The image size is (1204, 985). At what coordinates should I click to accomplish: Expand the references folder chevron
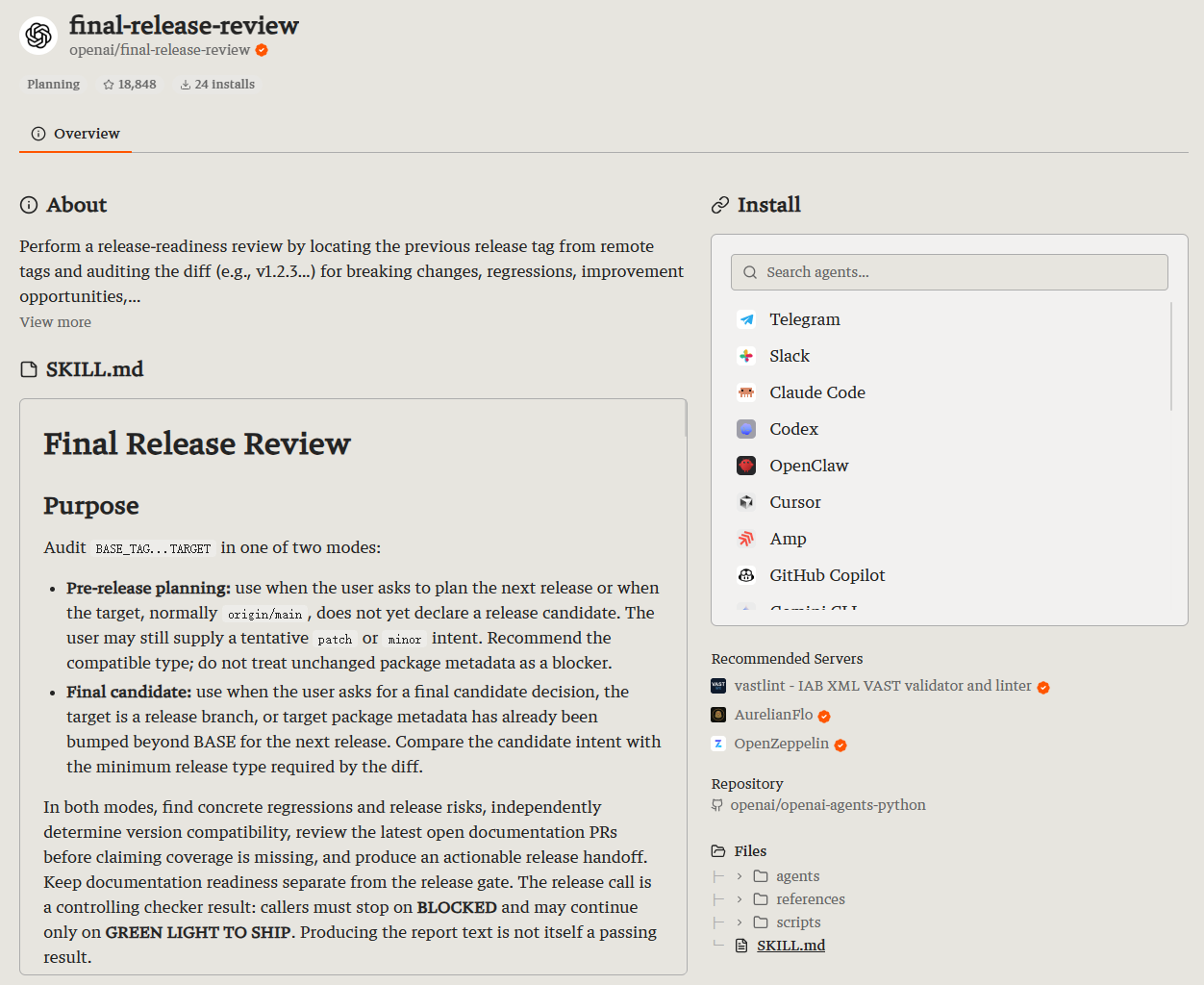[740, 899]
